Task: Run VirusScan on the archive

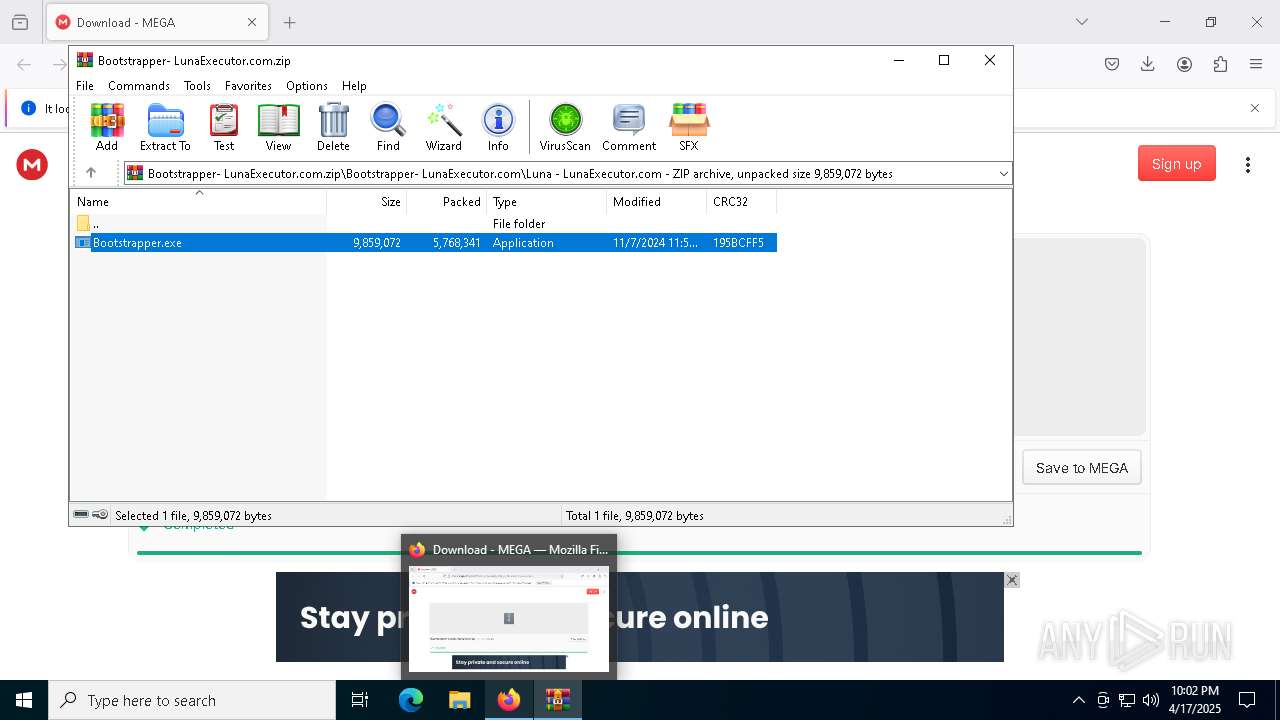Action: [x=565, y=127]
